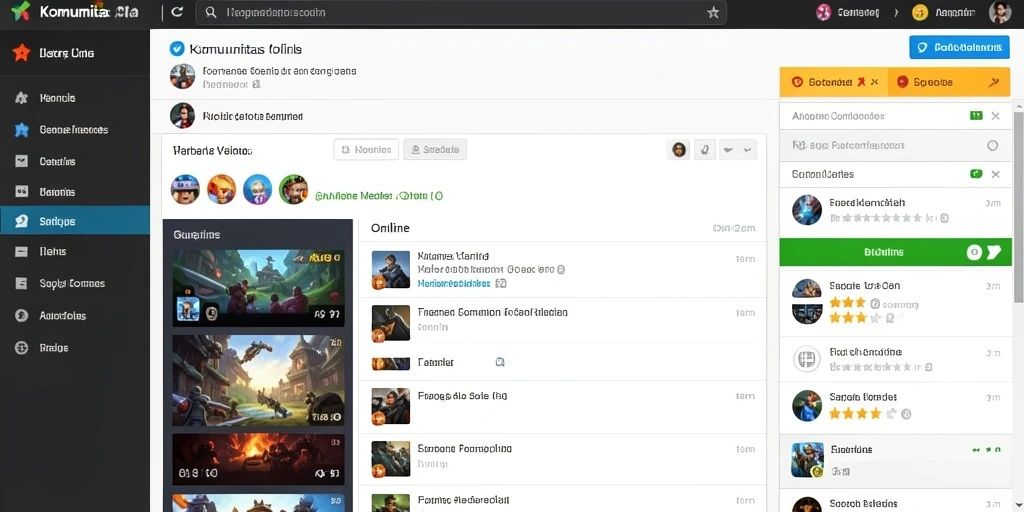The height and width of the screenshot is (512, 1024).
Task: Click the microphone button next to avatar button
Action: [x=705, y=150]
